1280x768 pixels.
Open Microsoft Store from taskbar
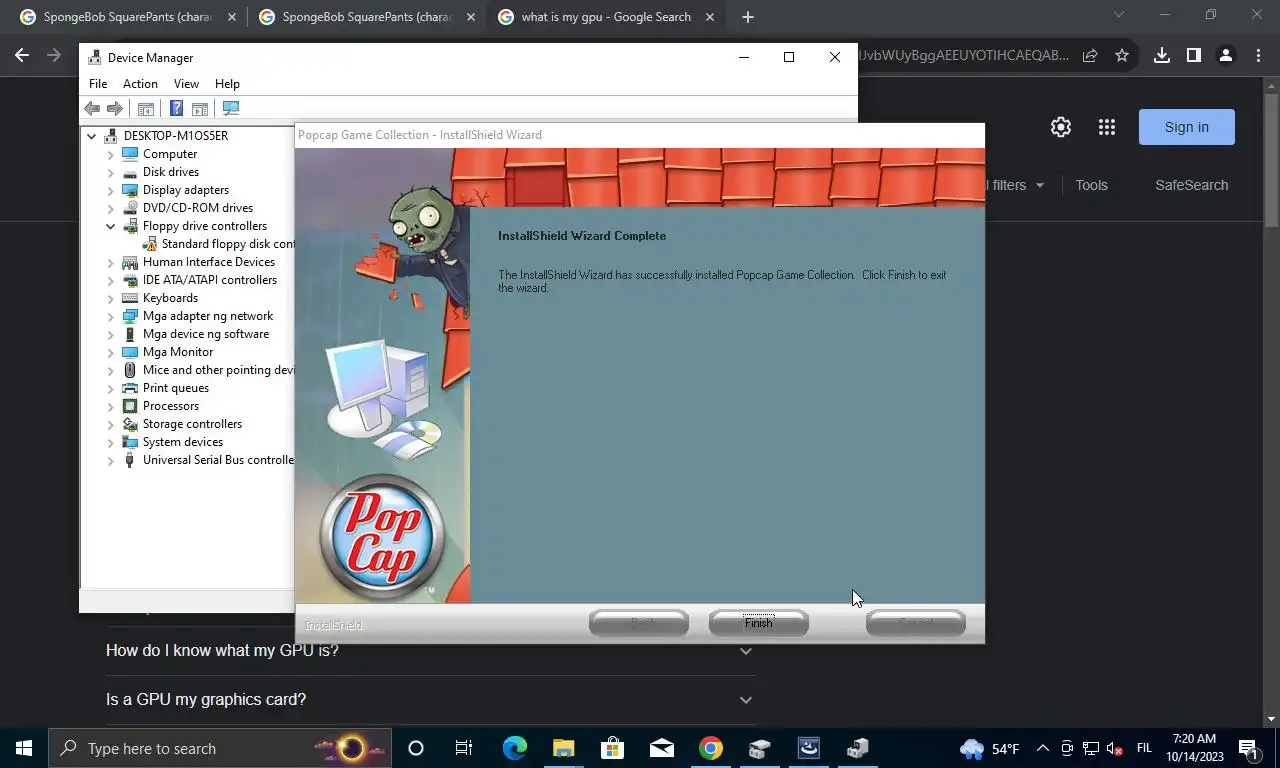(612, 748)
